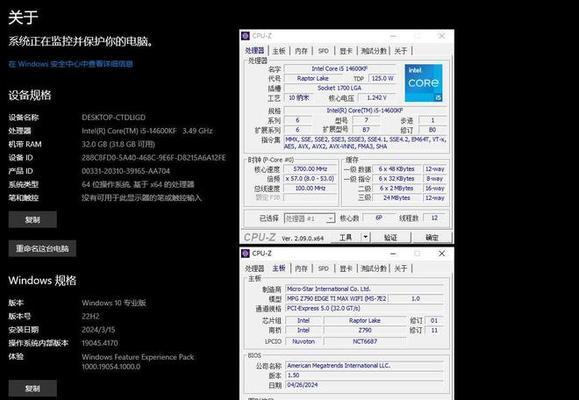Click the 核心电压 value 1.242 V

coord(376,98)
